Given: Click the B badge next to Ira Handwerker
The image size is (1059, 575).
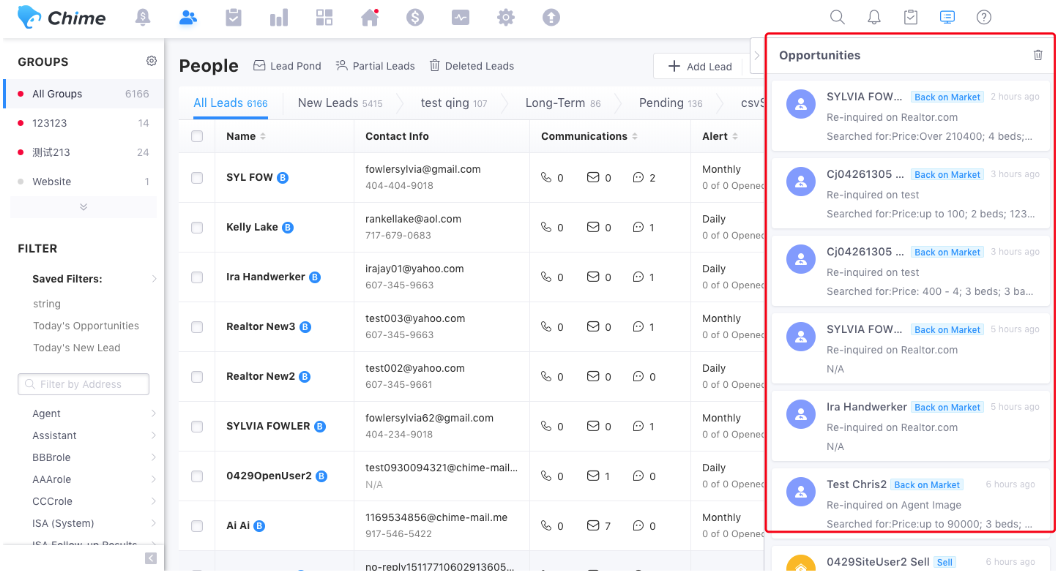Looking at the screenshot, I should click(315, 277).
